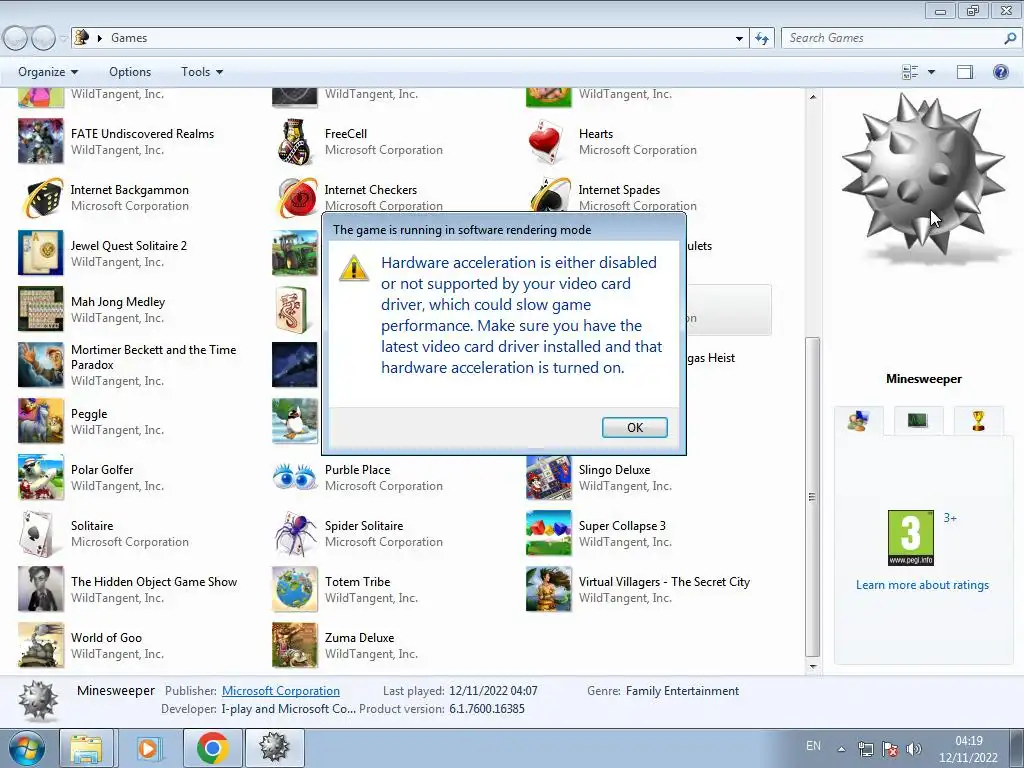1024x768 pixels.
Task: Click the search magnifier icon
Action: click(x=1010, y=38)
